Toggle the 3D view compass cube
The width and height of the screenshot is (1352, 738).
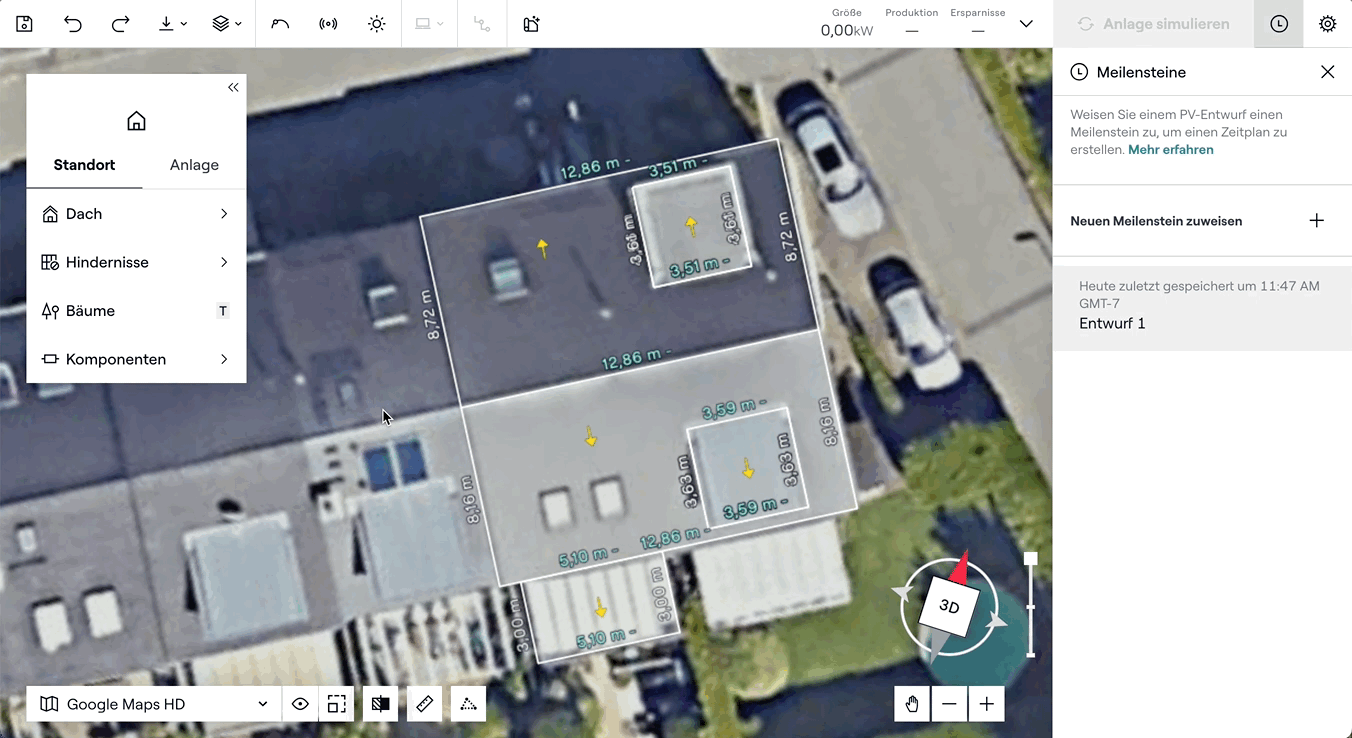pyautogui.click(x=948, y=607)
